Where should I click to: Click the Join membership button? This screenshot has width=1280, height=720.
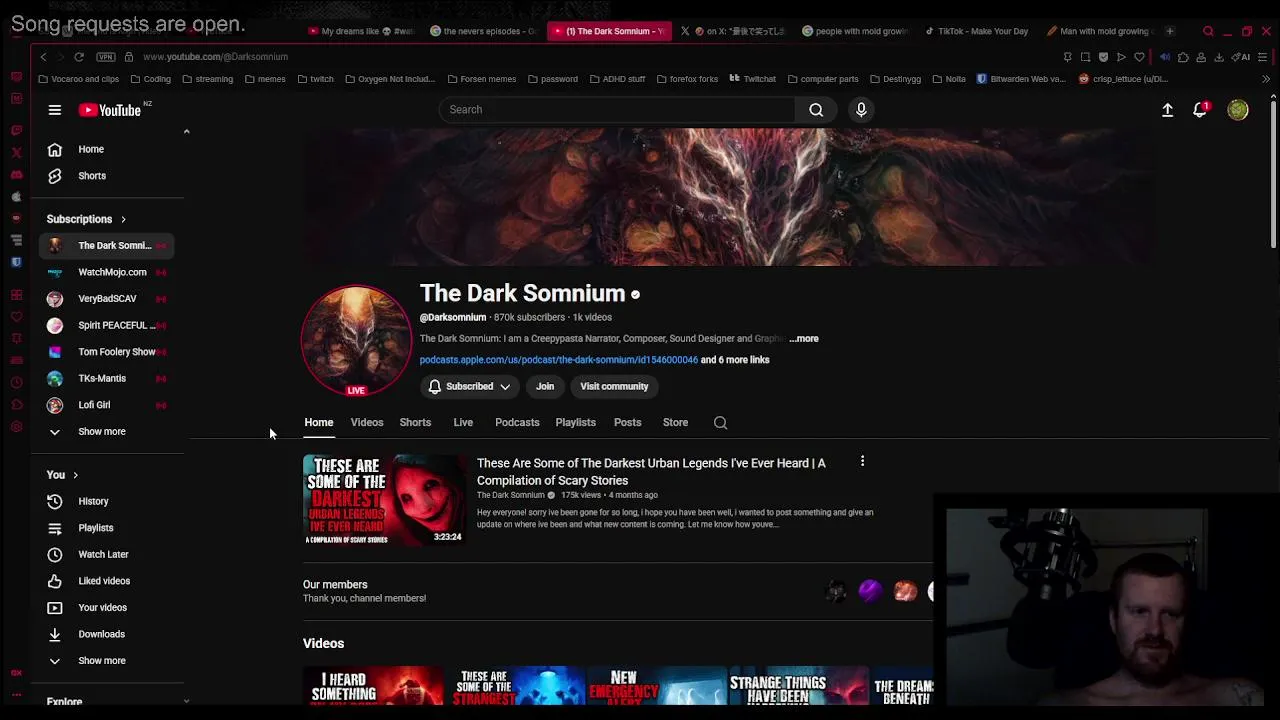click(x=545, y=386)
